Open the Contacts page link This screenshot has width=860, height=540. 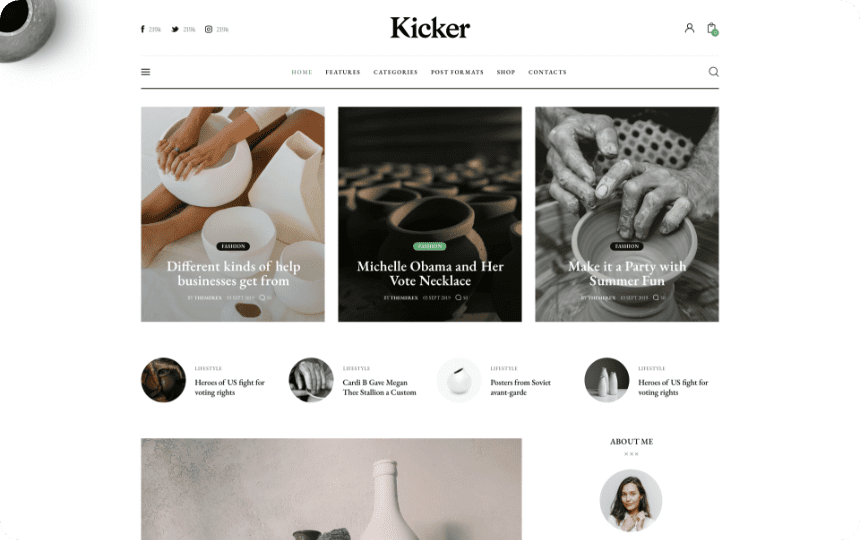point(547,72)
